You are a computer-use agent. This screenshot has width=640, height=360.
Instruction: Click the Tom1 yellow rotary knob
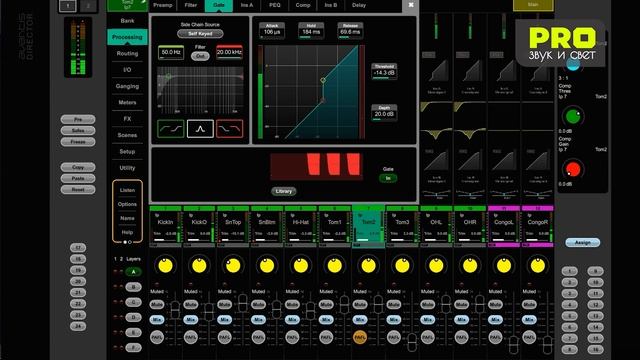point(334,265)
